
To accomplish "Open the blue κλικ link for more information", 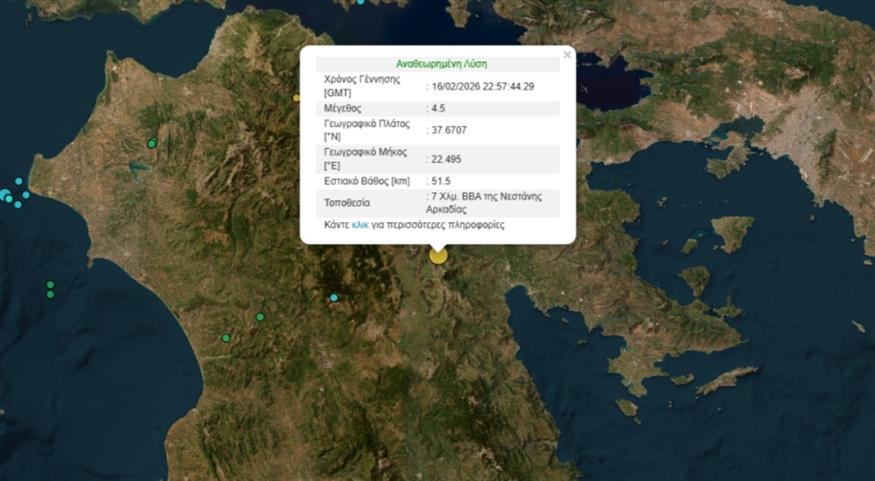I will pyautogui.click(x=360, y=226).
